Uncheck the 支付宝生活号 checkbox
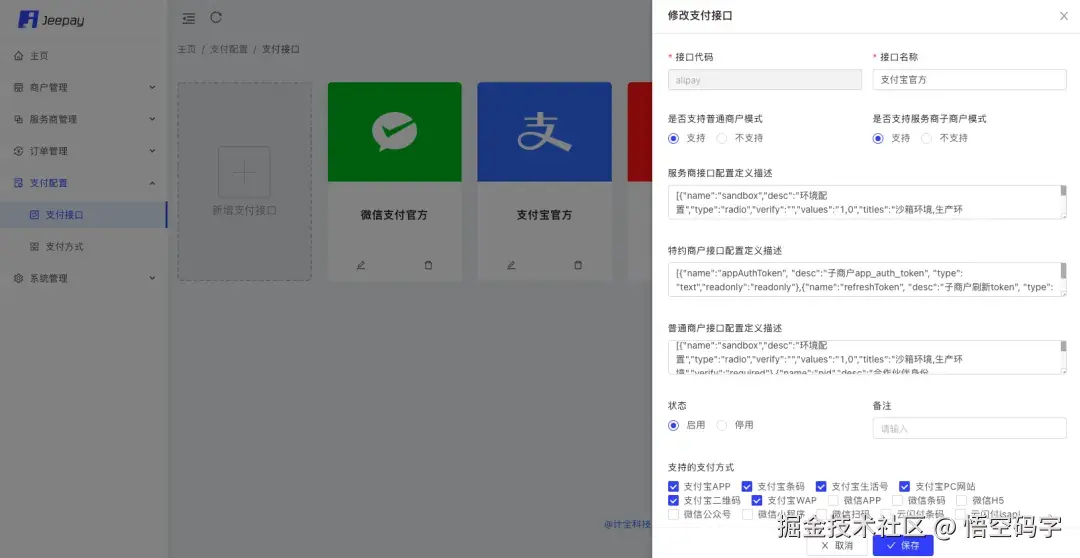This screenshot has height=558, width=1080. [821, 486]
